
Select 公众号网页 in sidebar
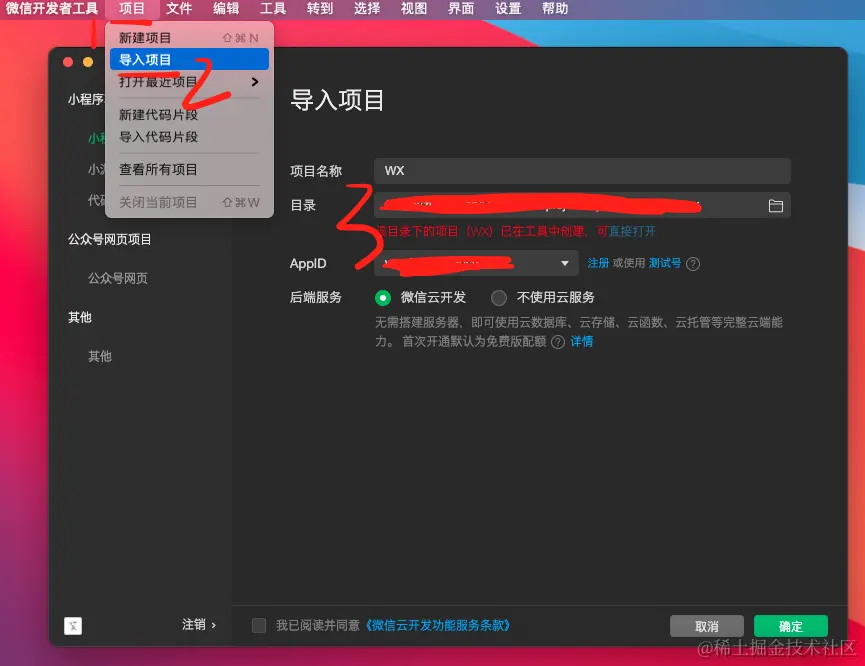[x=118, y=278]
